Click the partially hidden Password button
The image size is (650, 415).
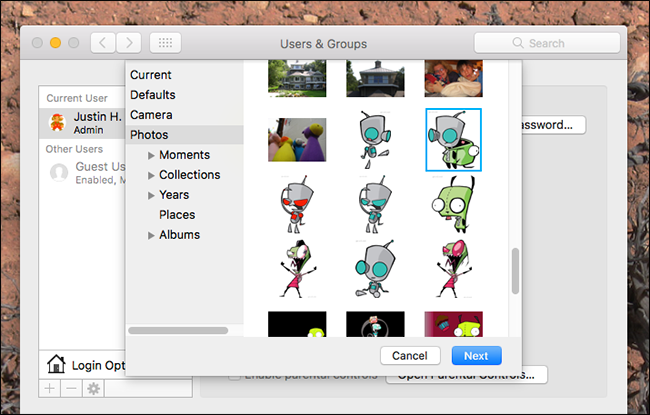coord(553,125)
